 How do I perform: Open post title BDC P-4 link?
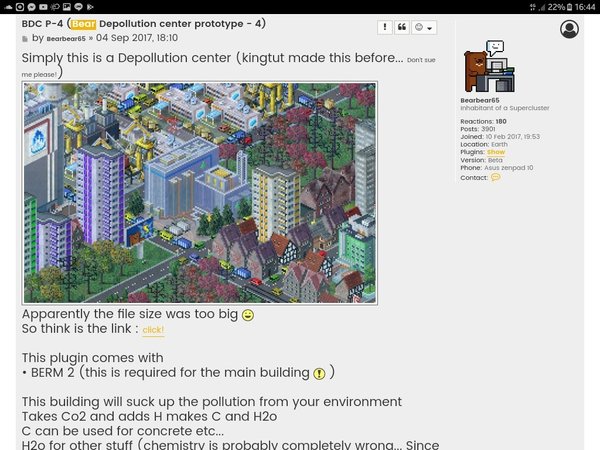(x=143, y=24)
